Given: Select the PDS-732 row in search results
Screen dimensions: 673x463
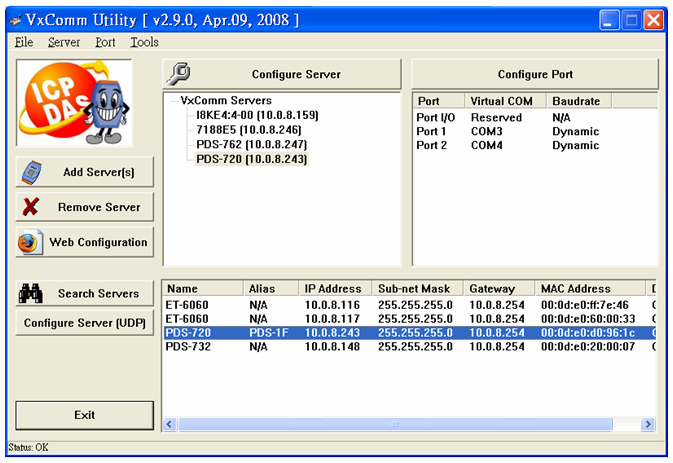Looking at the screenshot, I should (409, 346).
